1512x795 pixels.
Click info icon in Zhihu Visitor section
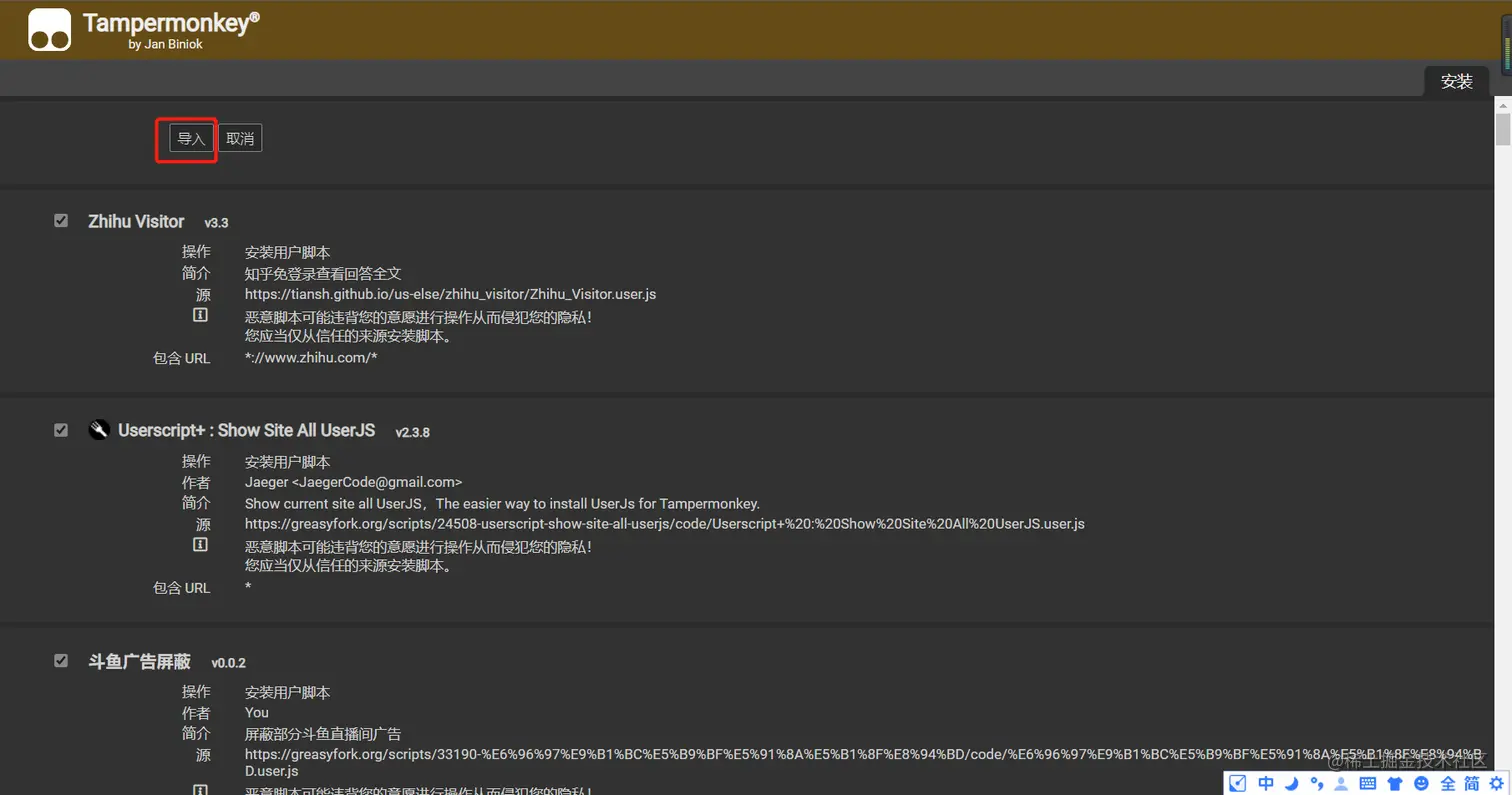click(200, 315)
